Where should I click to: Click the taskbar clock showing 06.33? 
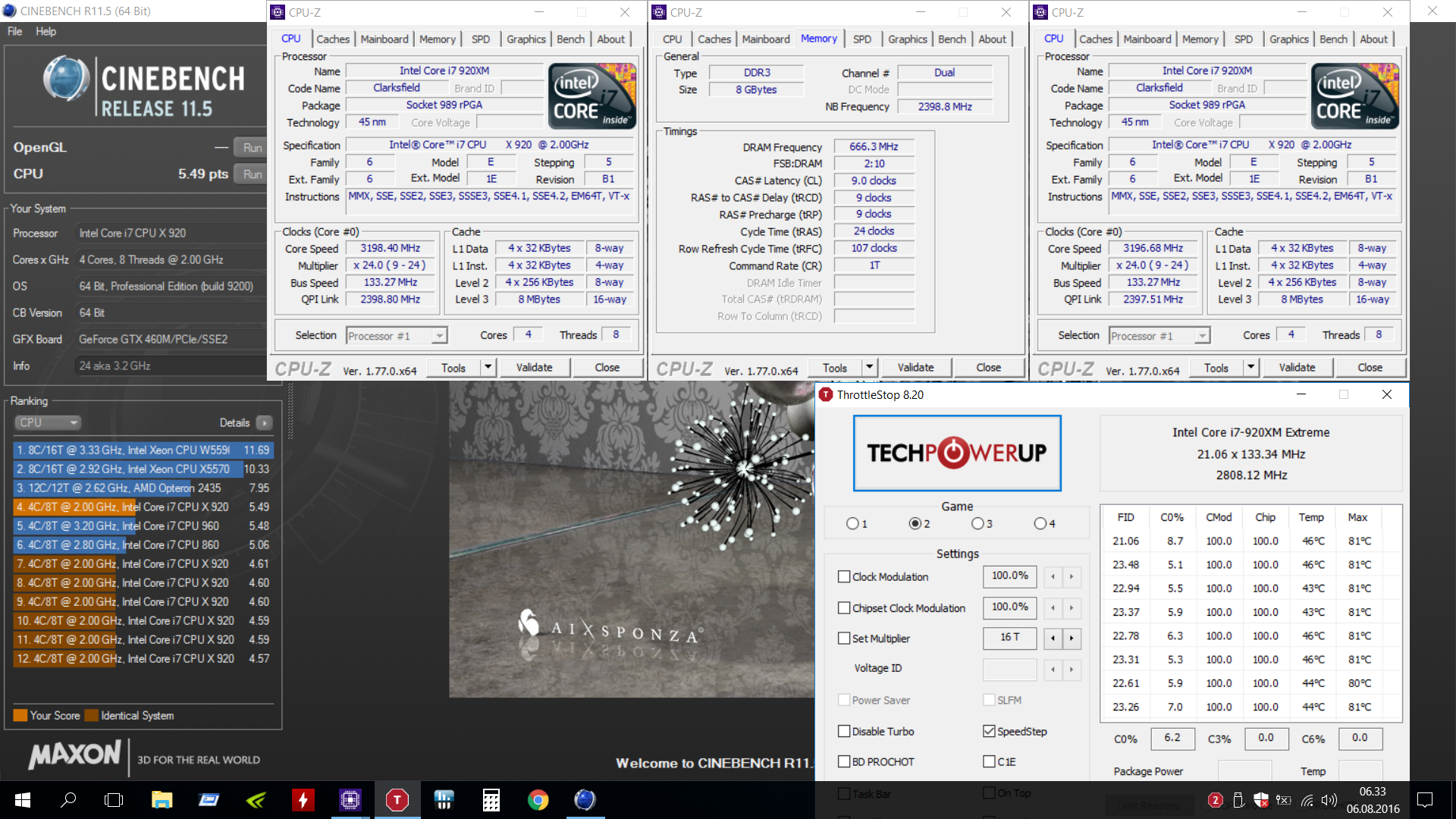tap(1373, 800)
